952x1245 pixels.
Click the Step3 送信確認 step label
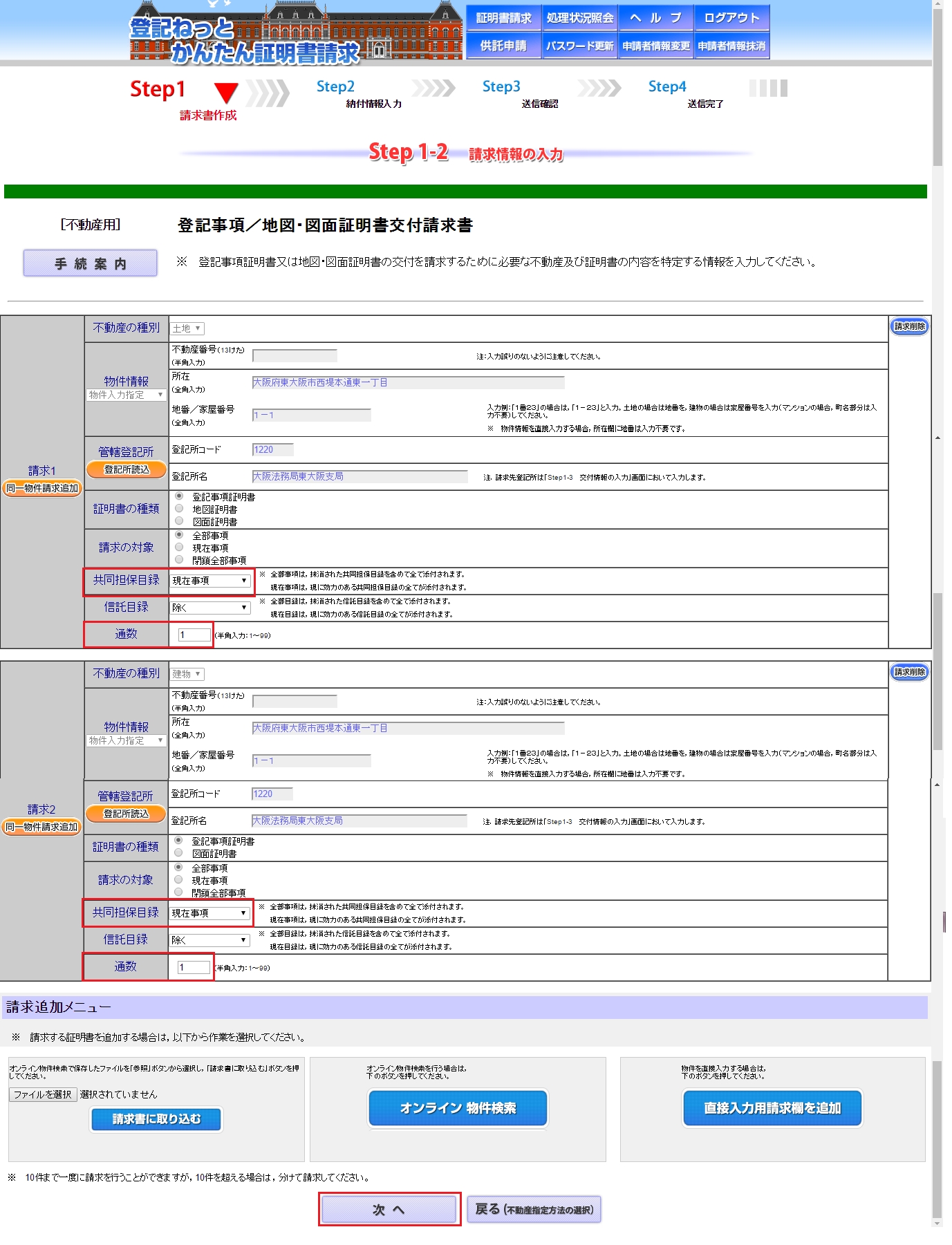coord(520,94)
